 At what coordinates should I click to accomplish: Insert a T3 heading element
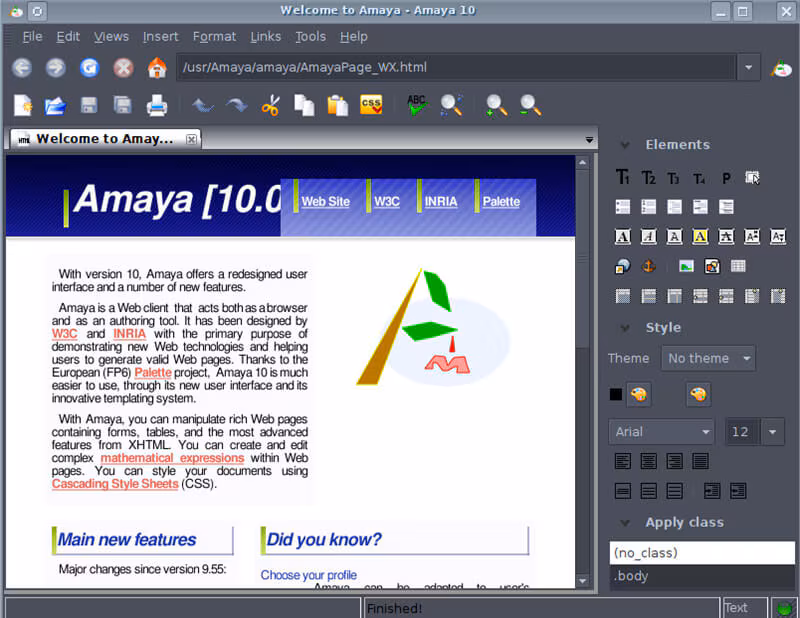tap(673, 178)
